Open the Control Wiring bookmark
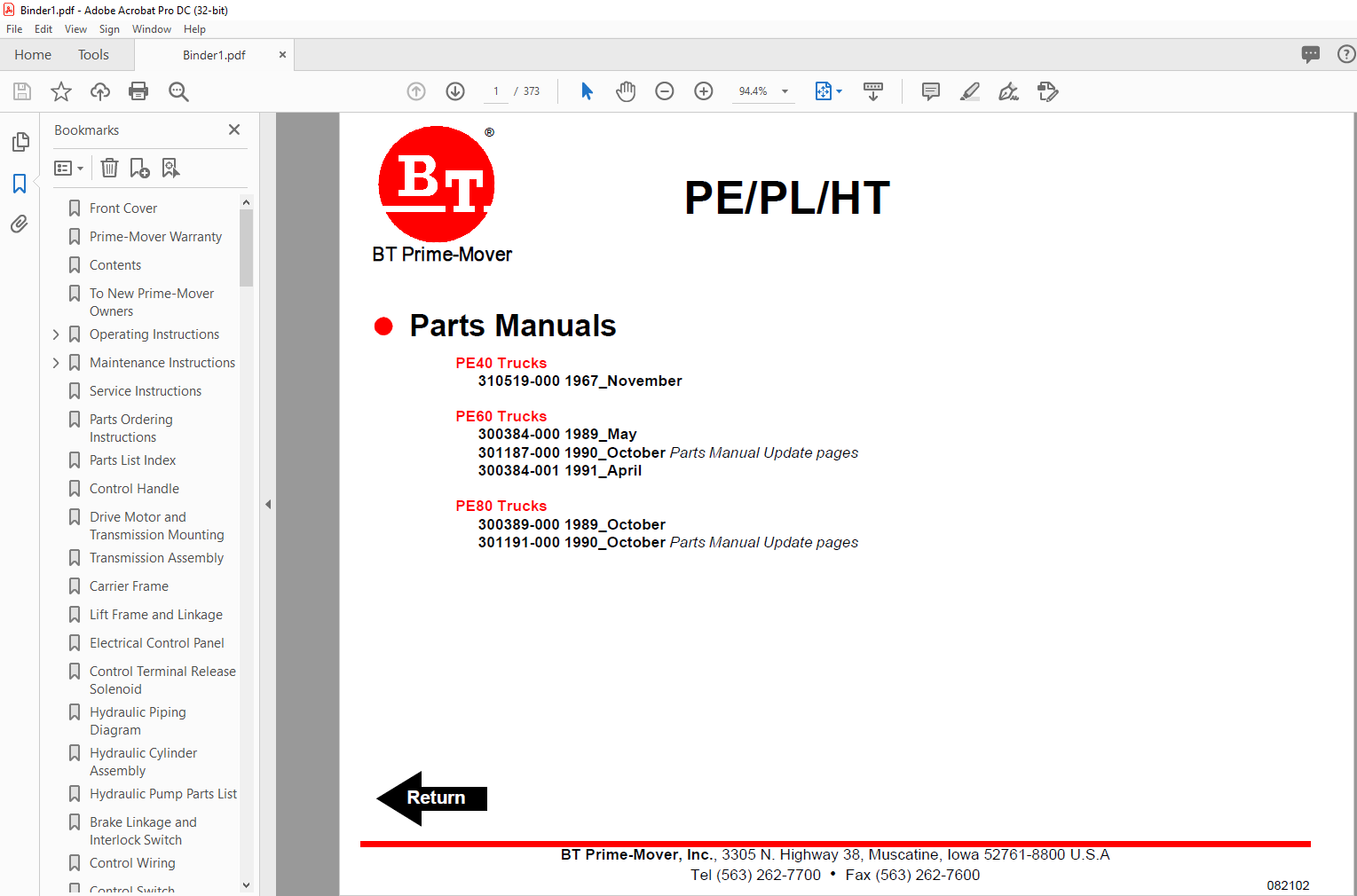 click(x=132, y=863)
